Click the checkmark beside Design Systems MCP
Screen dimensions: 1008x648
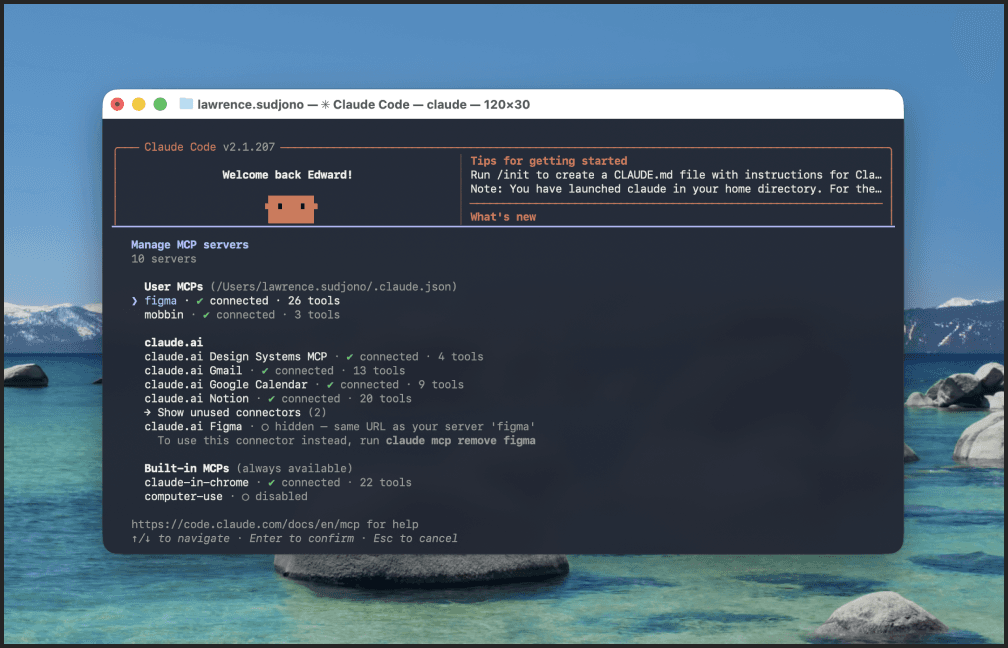pyautogui.click(x=350, y=357)
